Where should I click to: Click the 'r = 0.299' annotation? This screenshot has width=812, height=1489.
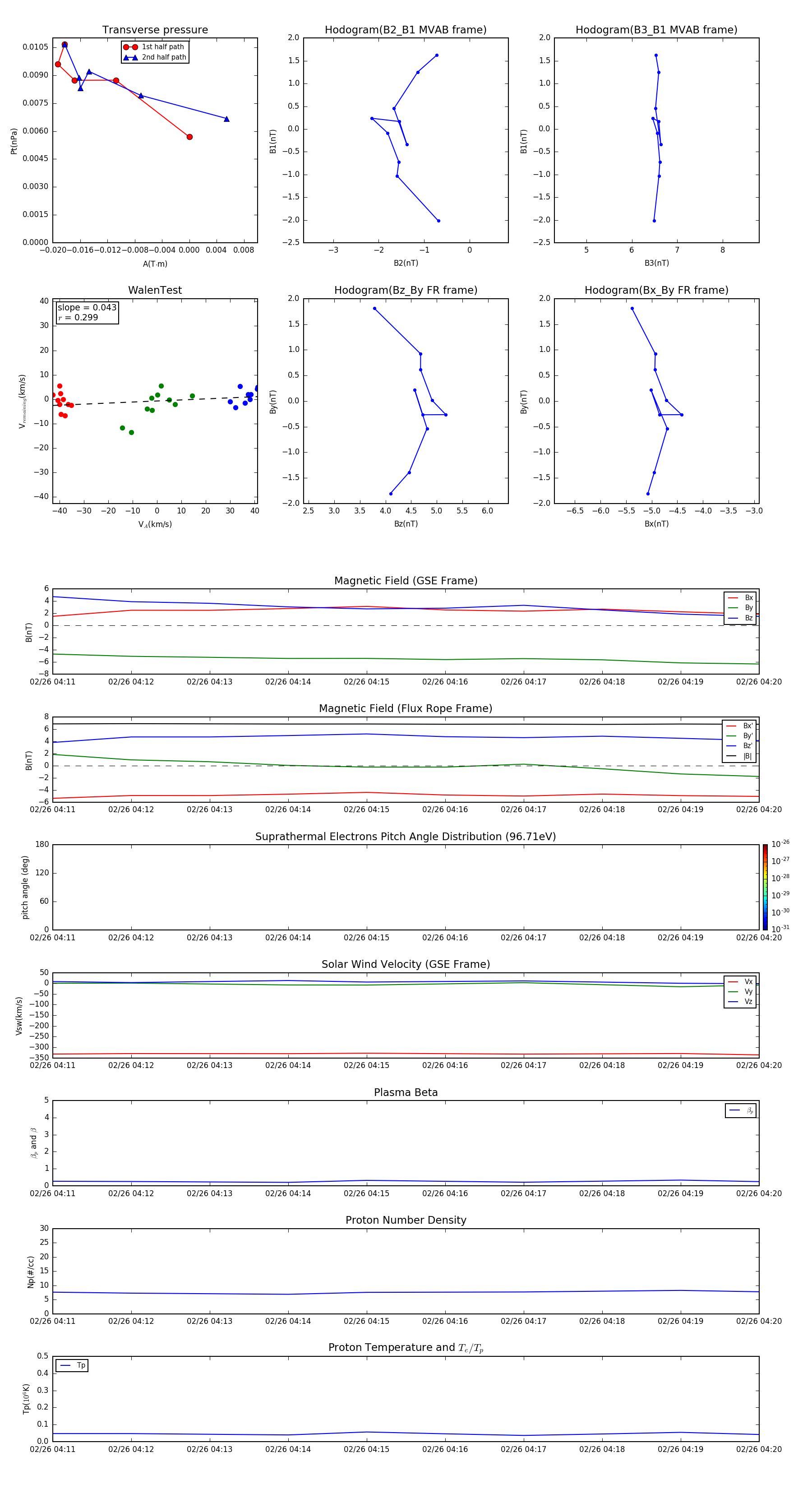click(78, 317)
